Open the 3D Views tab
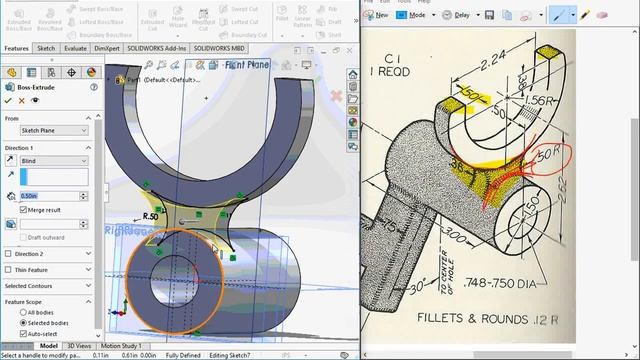 tap(79, 346)
